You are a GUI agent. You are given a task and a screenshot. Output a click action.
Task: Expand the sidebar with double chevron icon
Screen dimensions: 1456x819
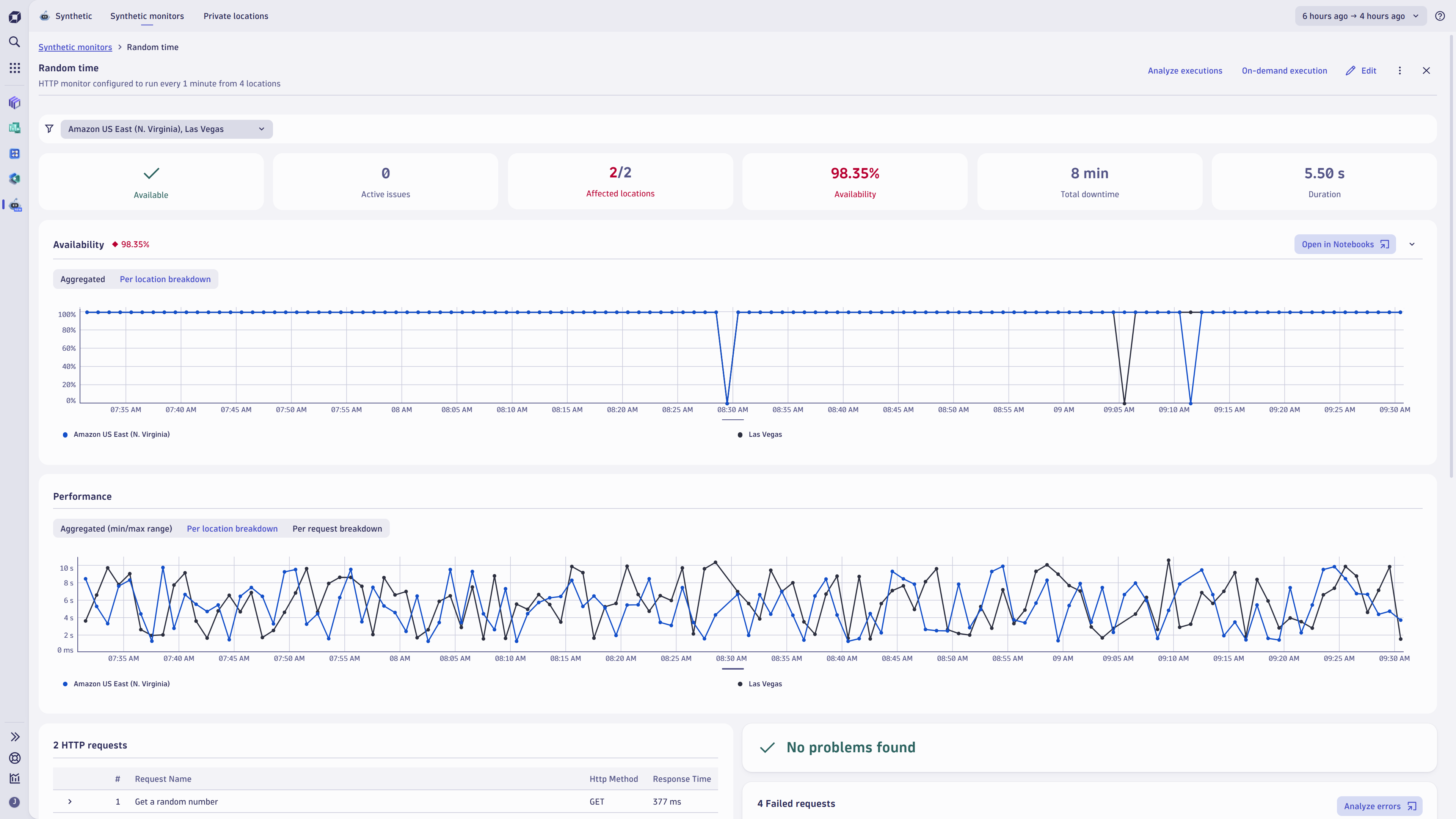point(15,736)
